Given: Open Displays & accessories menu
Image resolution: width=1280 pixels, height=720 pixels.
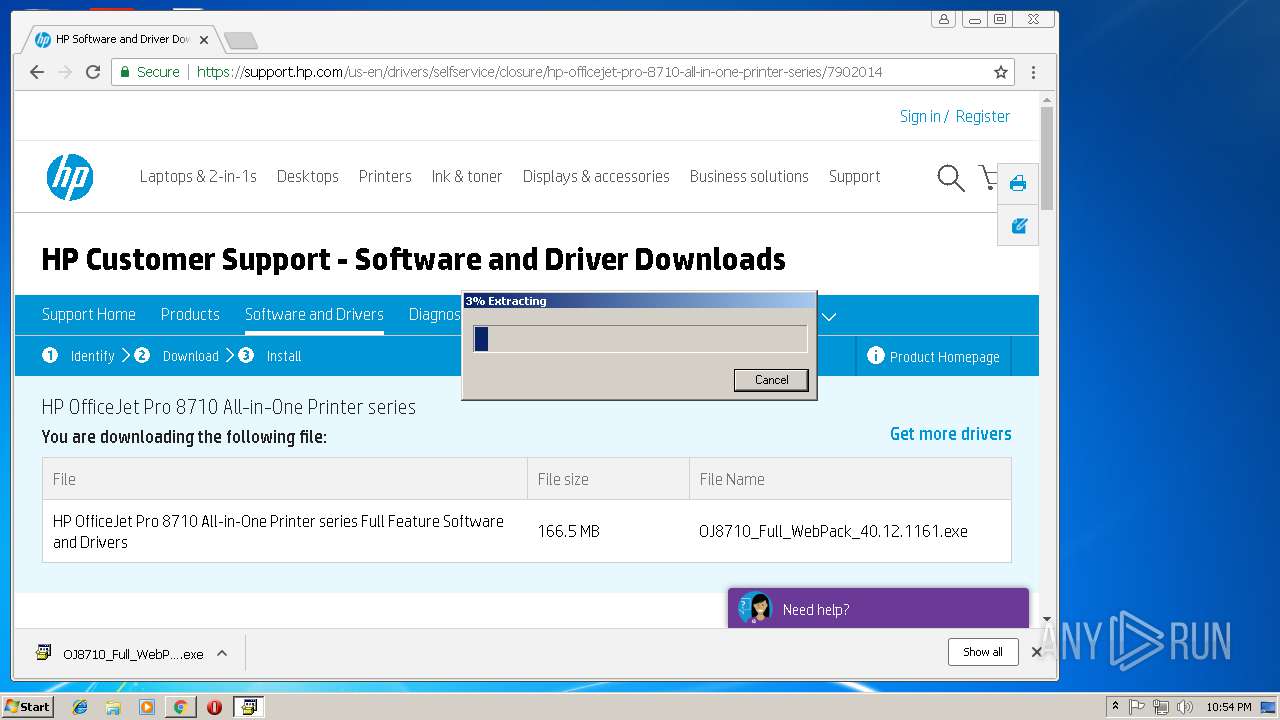Looking at the screenshot, I should (596, 176).
